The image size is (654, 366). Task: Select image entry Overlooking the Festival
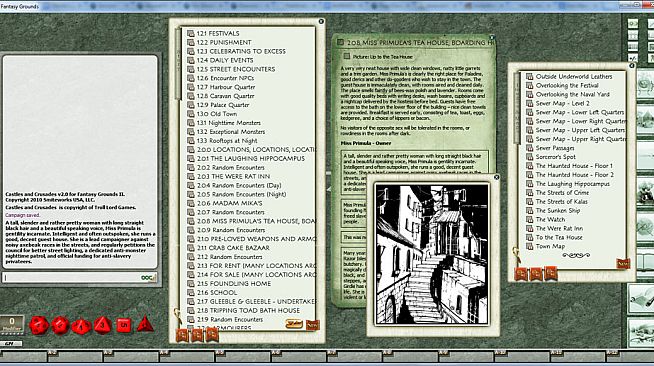[567, 85]
